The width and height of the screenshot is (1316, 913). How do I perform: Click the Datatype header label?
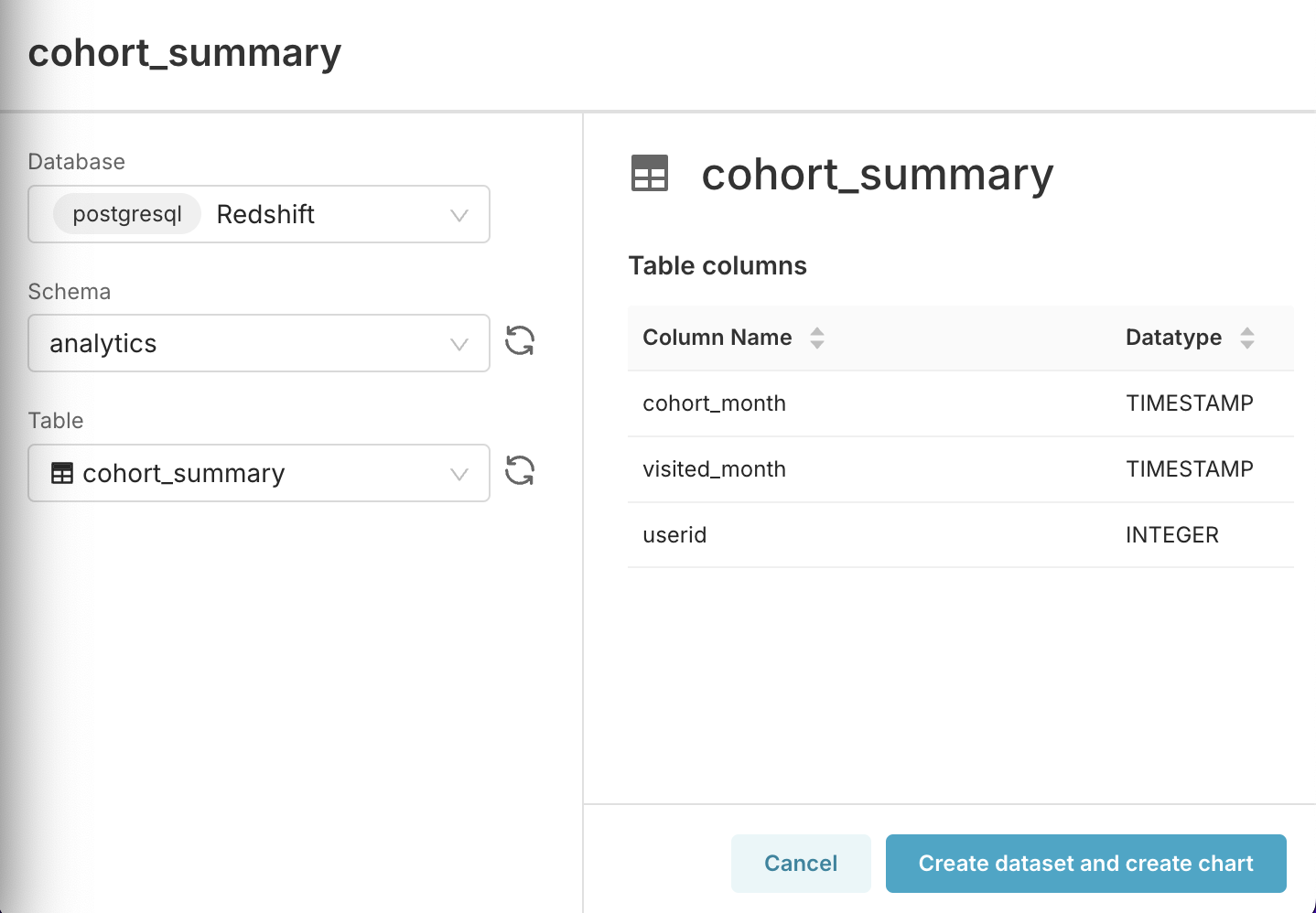click(x=1173, y=338)
